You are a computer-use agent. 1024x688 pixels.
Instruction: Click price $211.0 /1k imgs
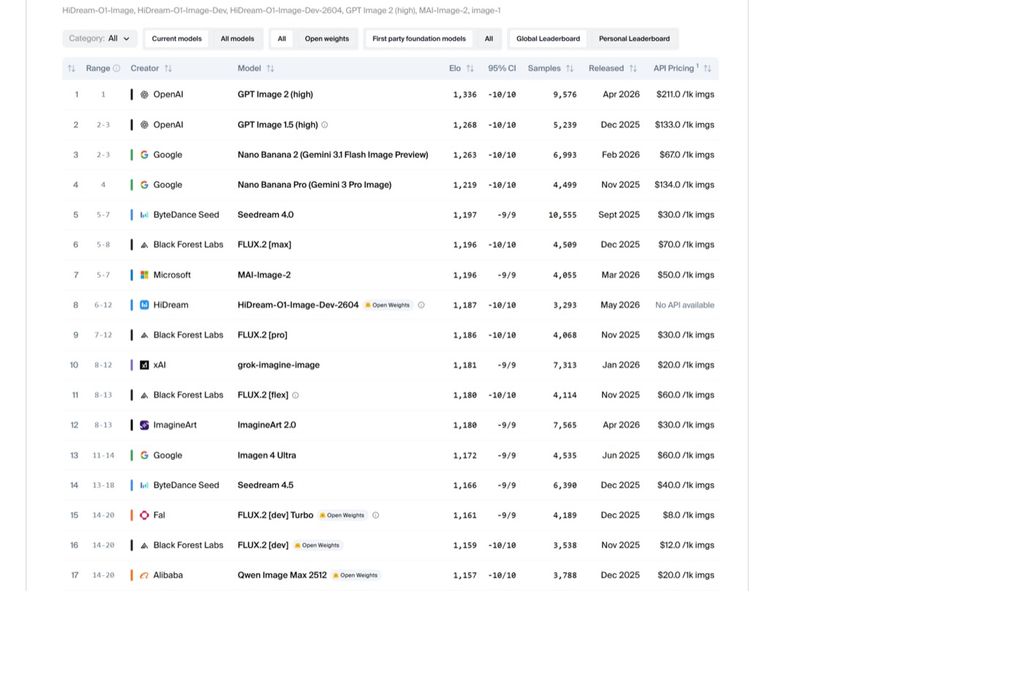pyautogui.click(x=685, y=95)
